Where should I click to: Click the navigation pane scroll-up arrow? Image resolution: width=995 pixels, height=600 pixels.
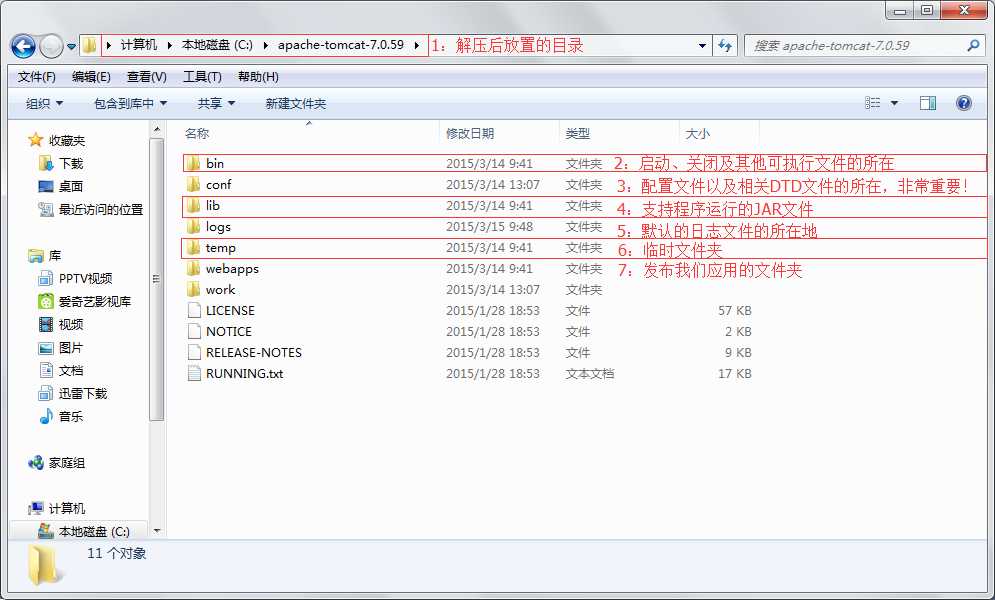[x=157, y=130]
